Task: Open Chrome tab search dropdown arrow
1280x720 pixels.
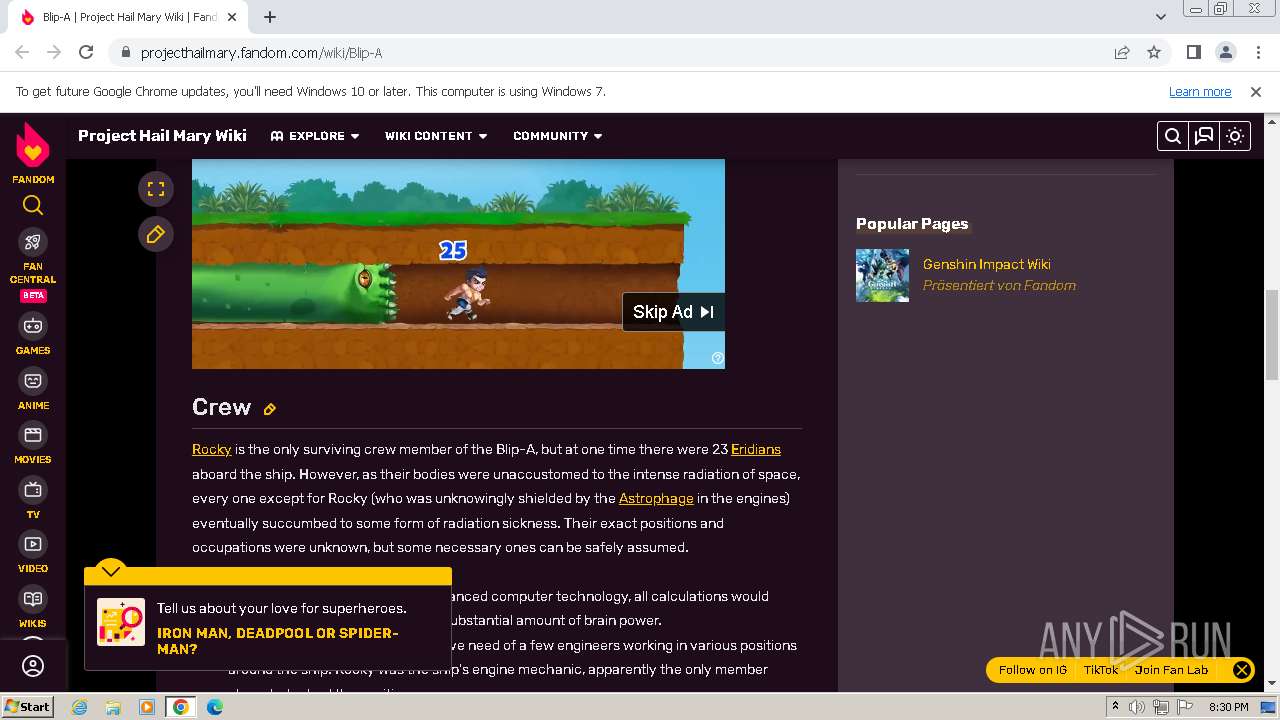Action: click(x=1161, y=17)
